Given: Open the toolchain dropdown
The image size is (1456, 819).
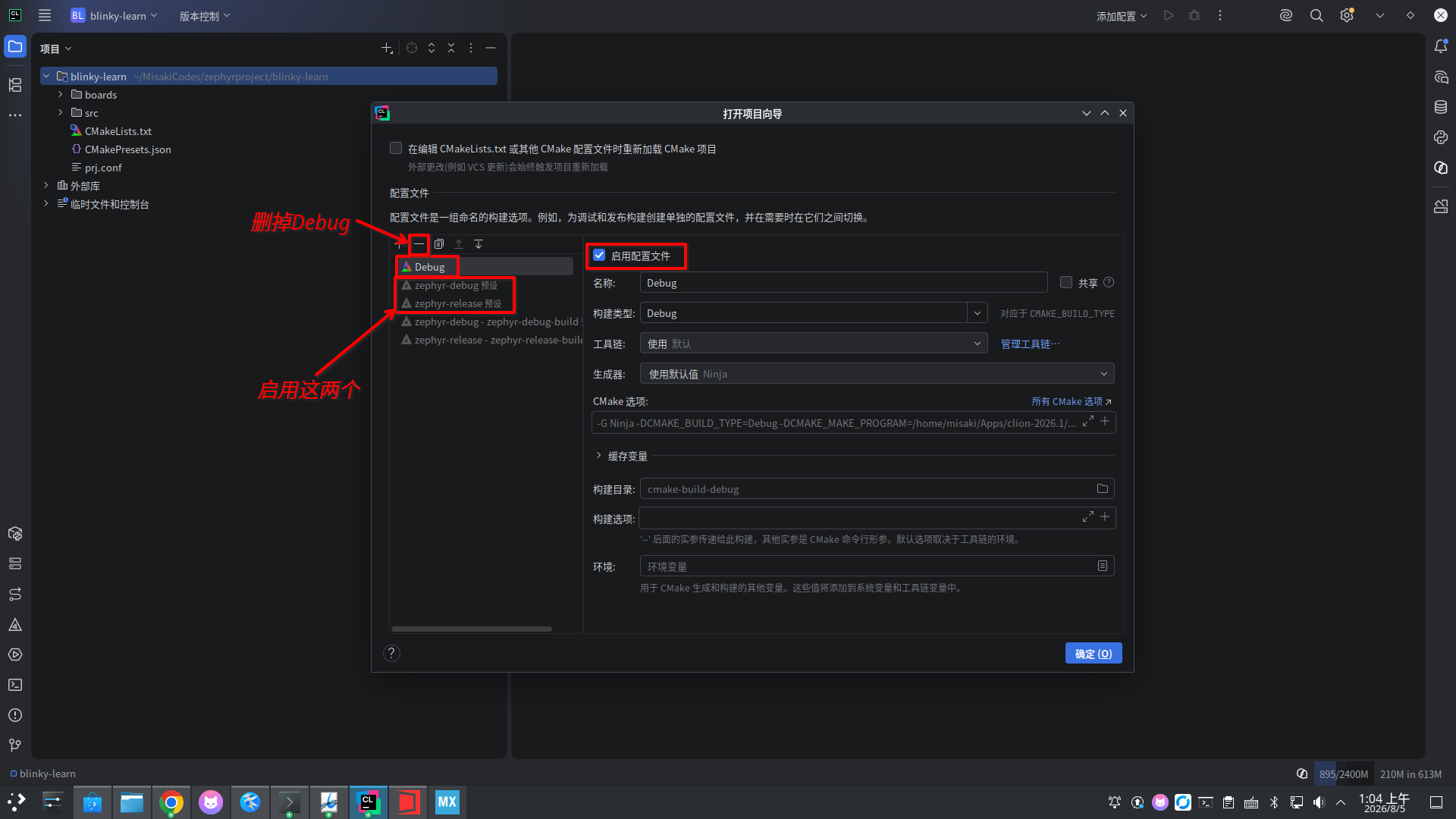Looking at the screenshot, I should (x=814, y=344).
